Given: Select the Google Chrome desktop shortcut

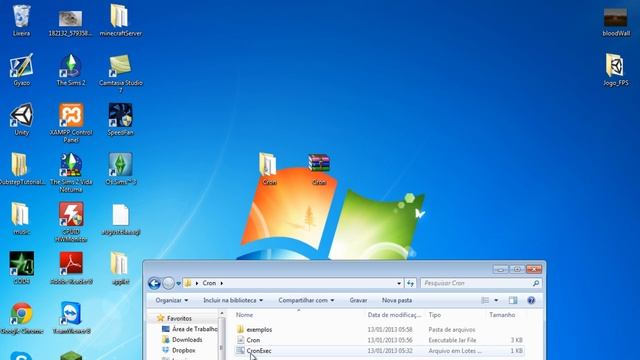Looking at the screenshot, I should (21, 318).
